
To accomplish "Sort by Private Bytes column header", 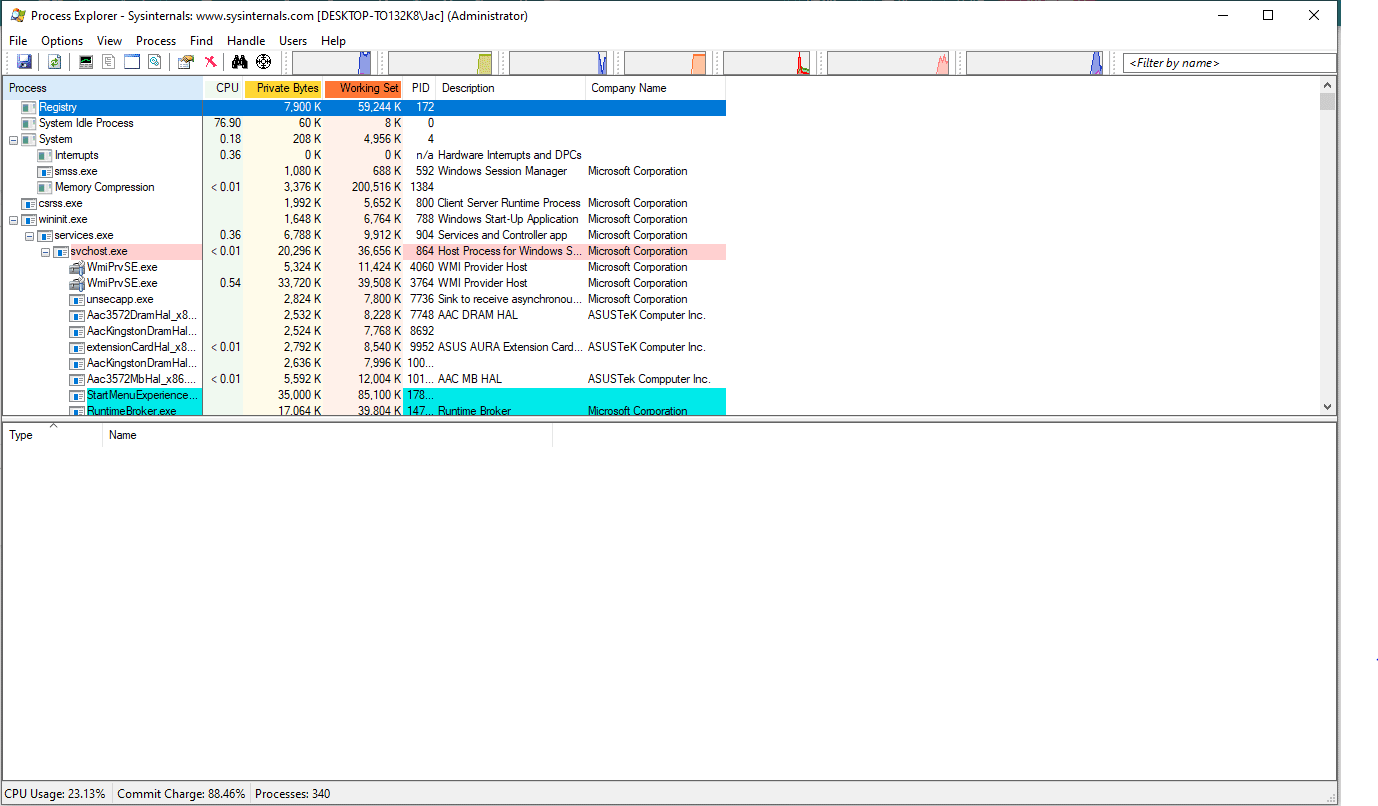I will (x=283, y=88).
